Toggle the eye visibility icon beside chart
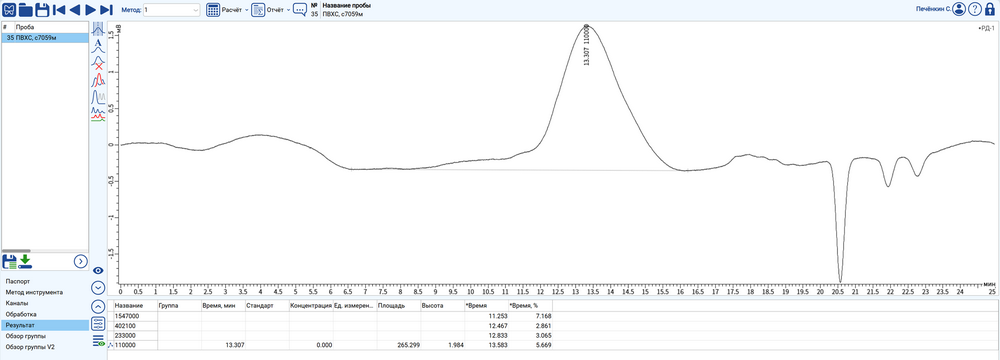 [98, 271]
